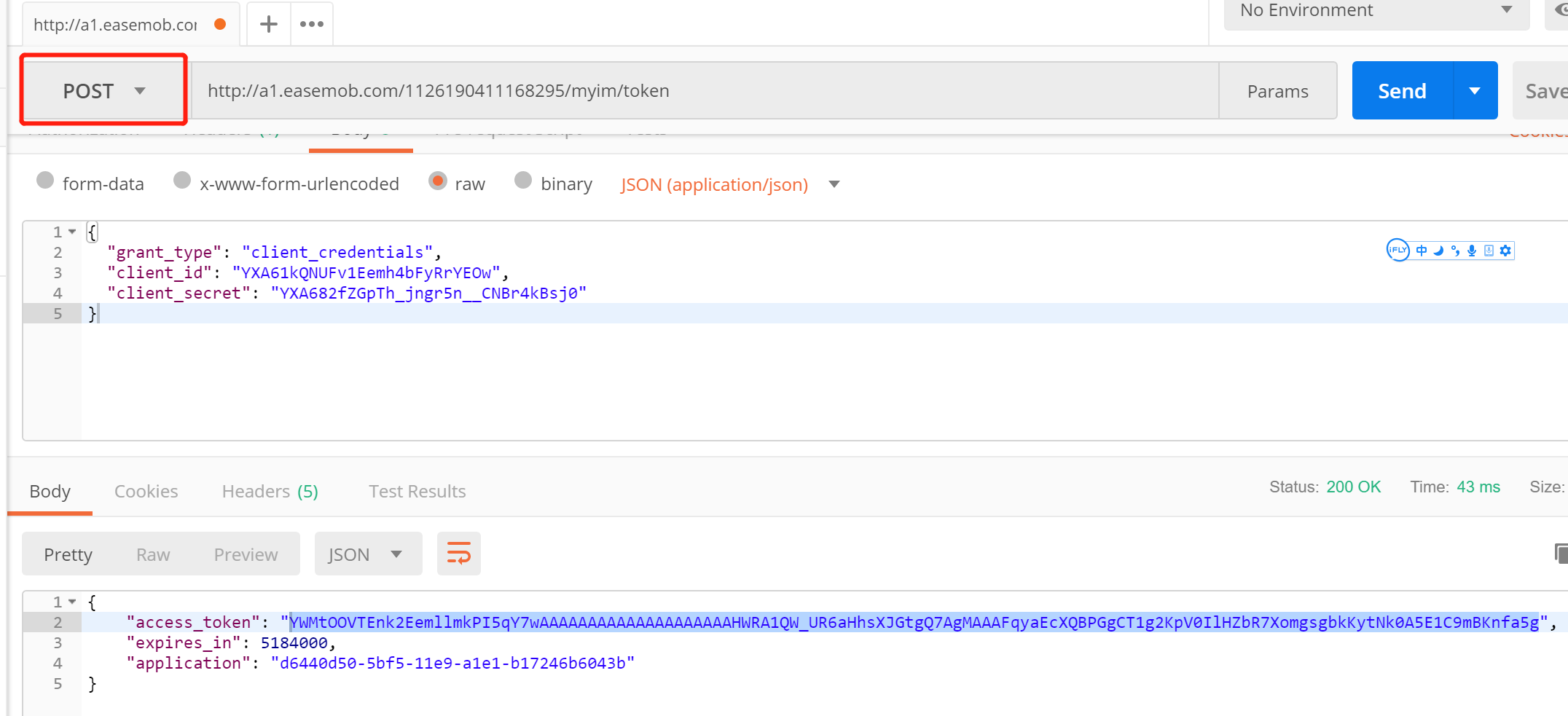Choose the binary body type
The width and height of the screenshot is (1568, 716).
tap(523, 181)
